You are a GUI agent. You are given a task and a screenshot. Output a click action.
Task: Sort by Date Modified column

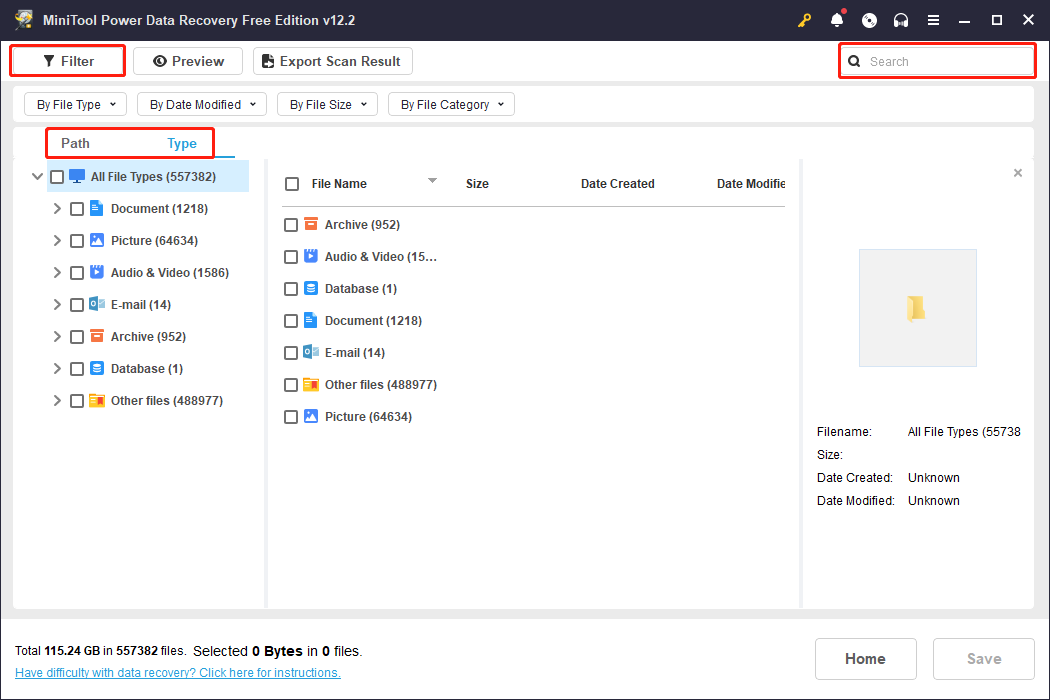[x=751, y=184]
